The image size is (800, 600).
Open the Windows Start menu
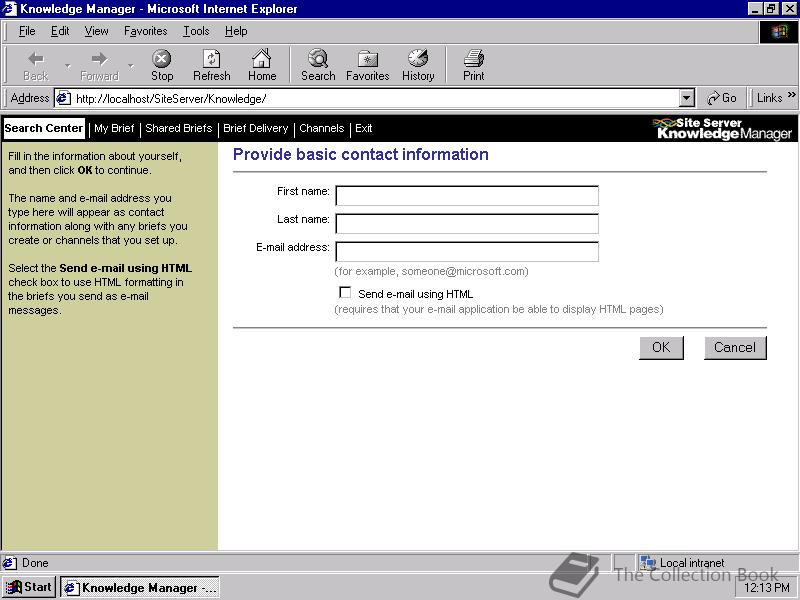click(29, 587)
